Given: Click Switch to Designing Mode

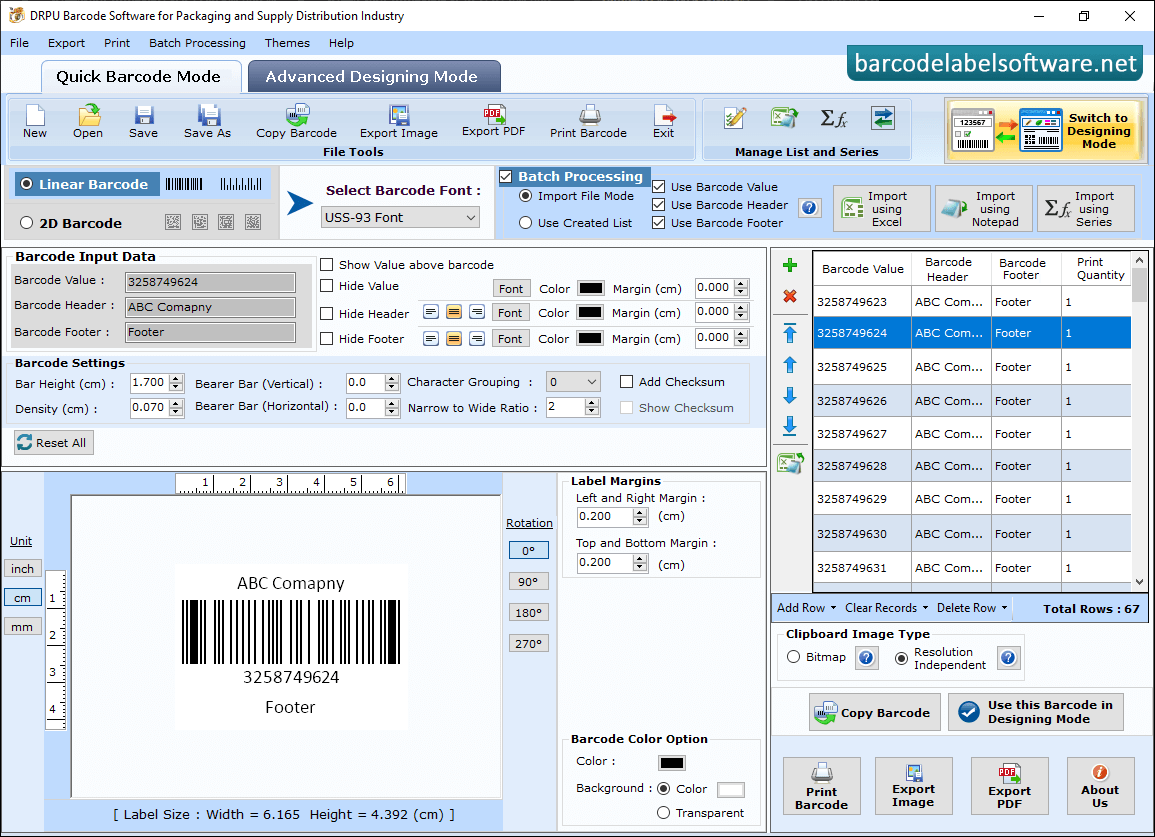Looking at the screenshot, I should point(1046,130).
